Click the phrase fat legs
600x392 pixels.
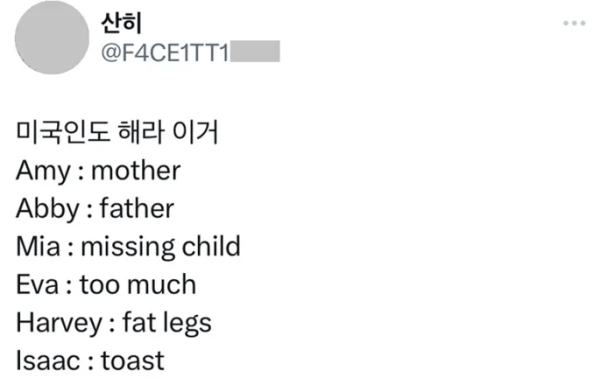tap(167, 323)
